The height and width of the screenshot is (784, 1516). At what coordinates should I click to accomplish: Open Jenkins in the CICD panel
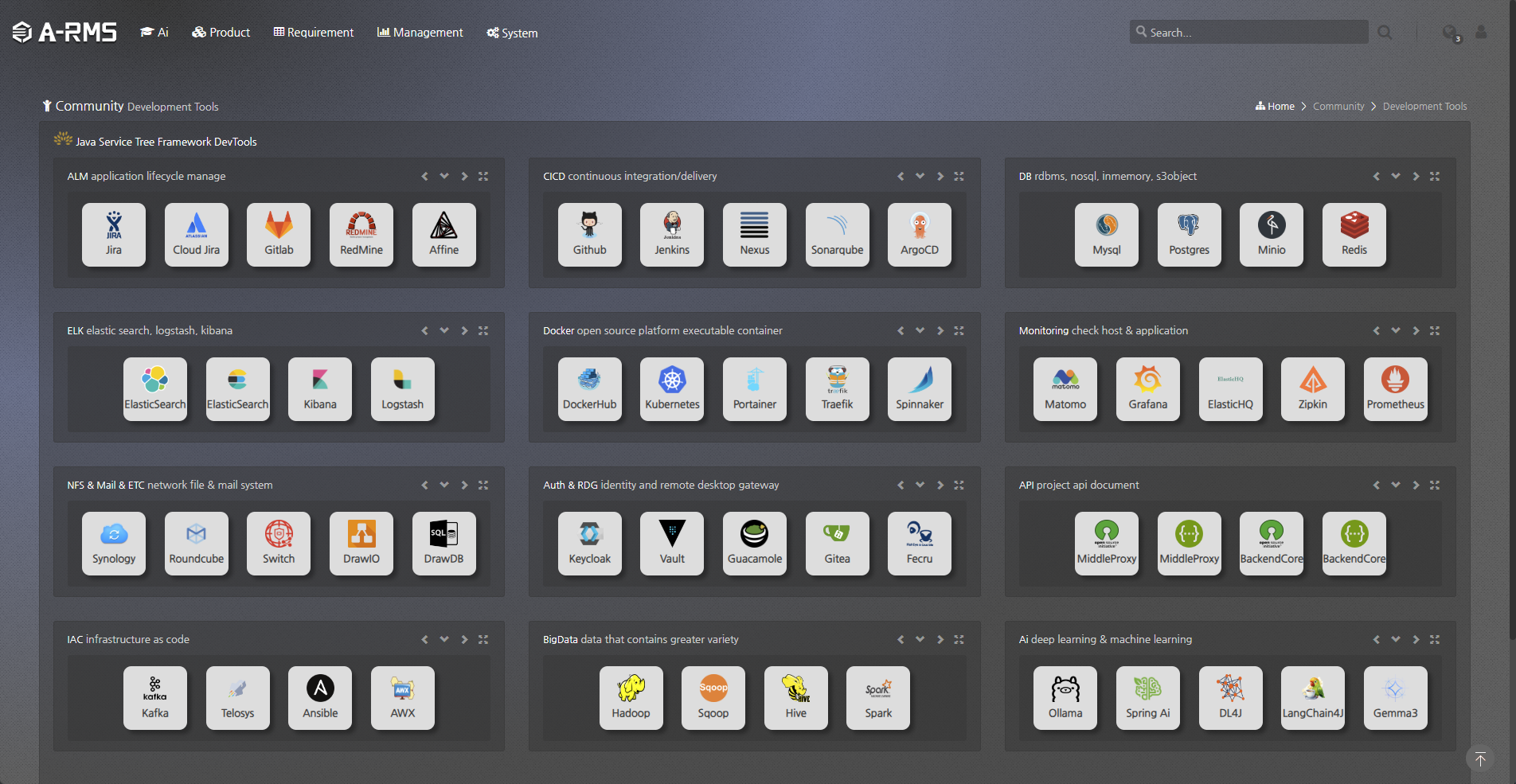(x=672, y=234)
